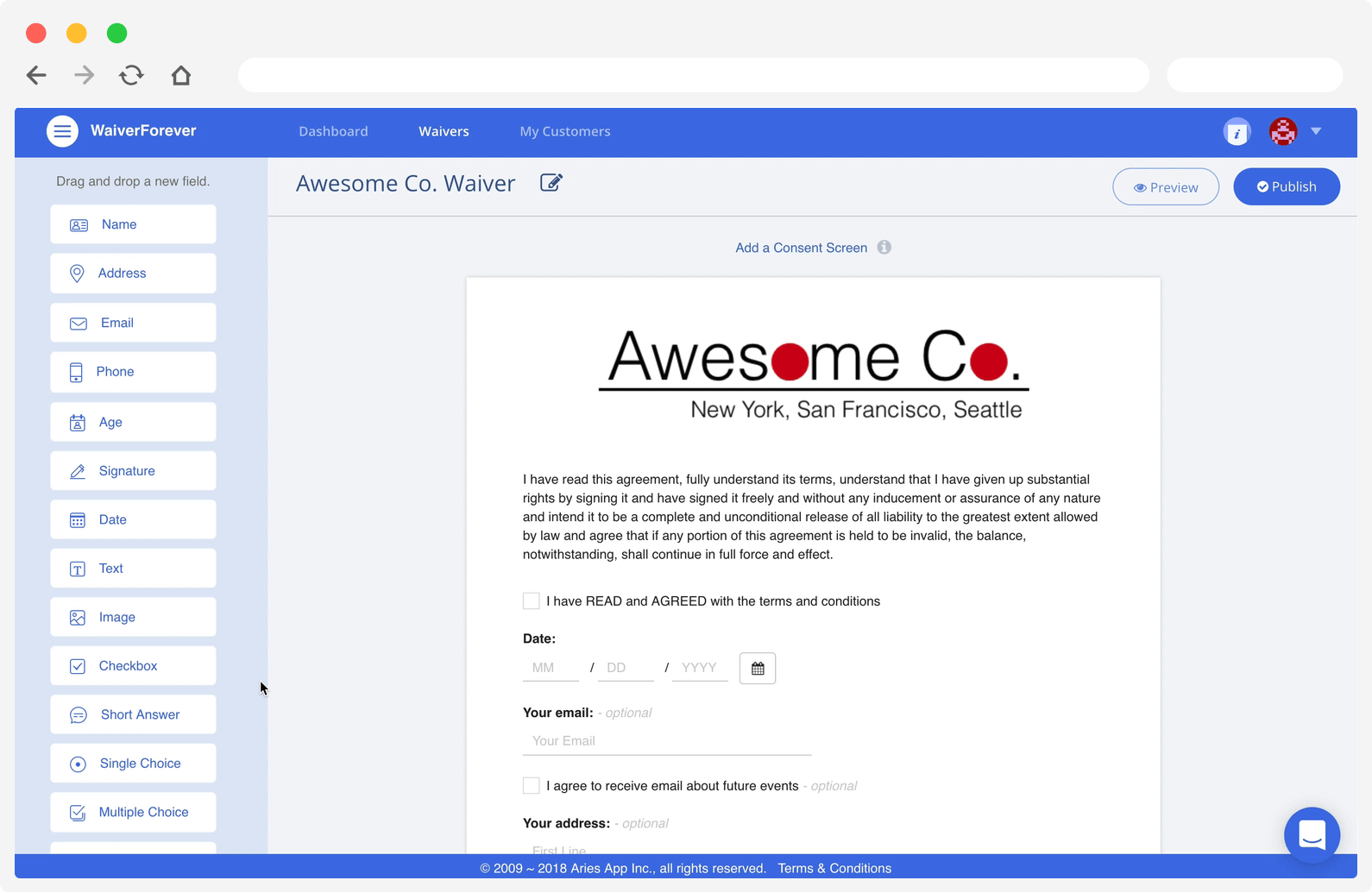Check agree to receive email checkbox
This screenshot has width=1372, height=893.
click(532, 785)
